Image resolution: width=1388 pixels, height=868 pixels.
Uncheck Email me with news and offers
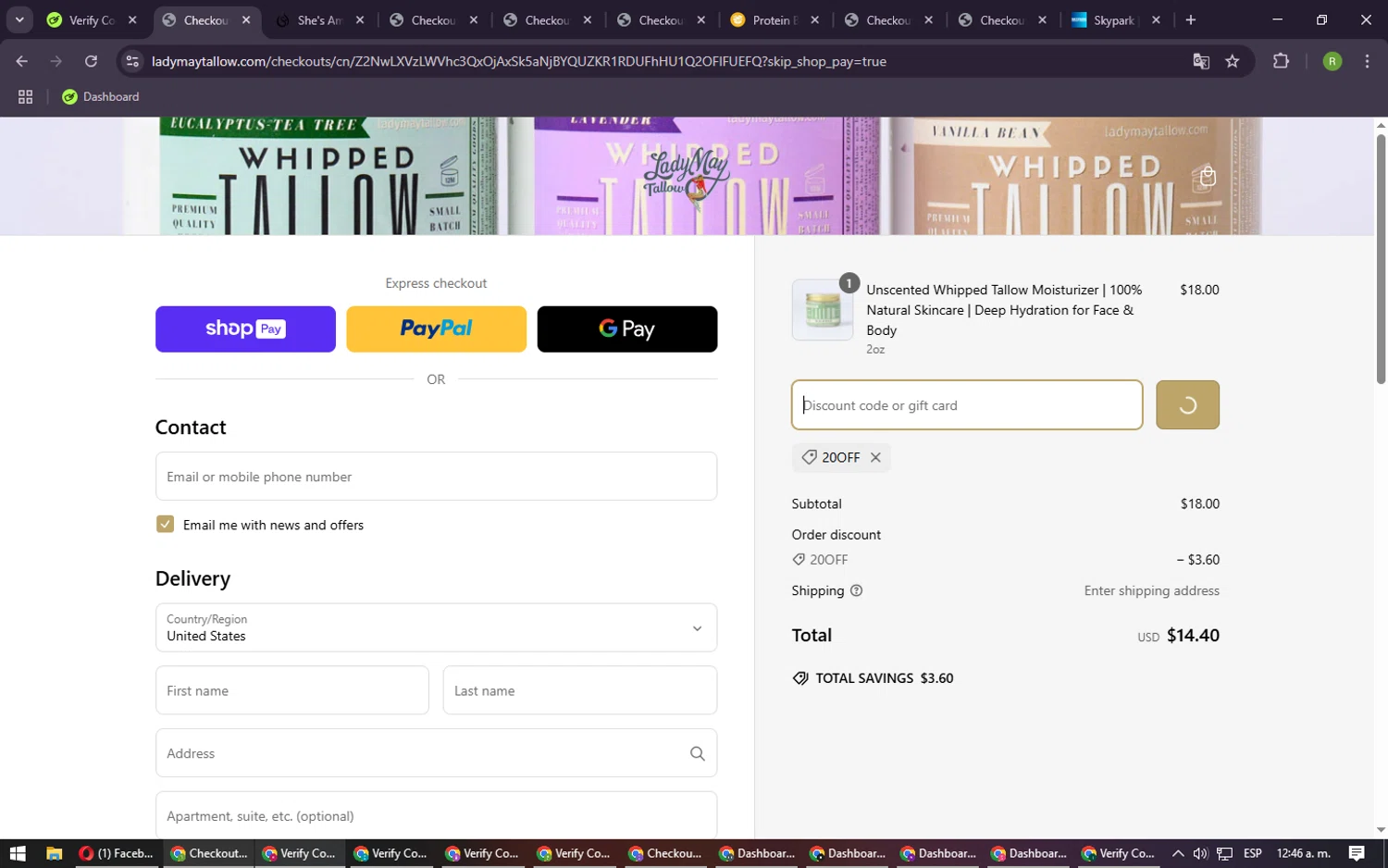[x=165, y=524]
